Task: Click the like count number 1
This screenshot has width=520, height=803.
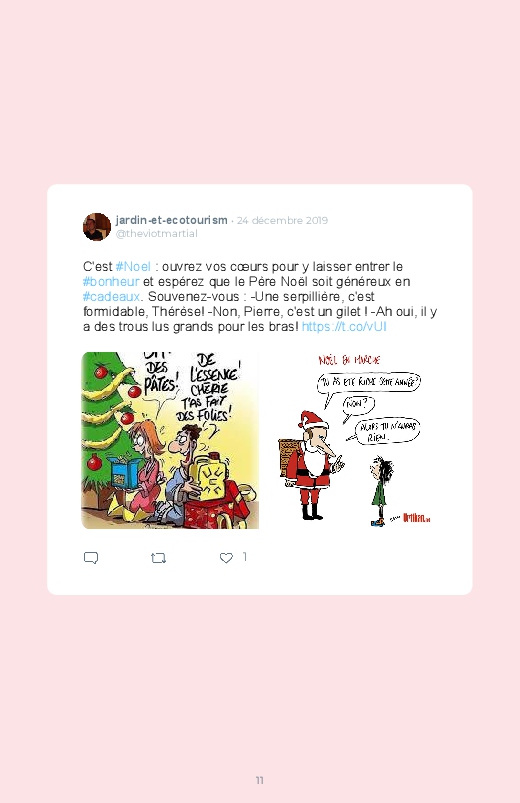Action: point(245,557)
